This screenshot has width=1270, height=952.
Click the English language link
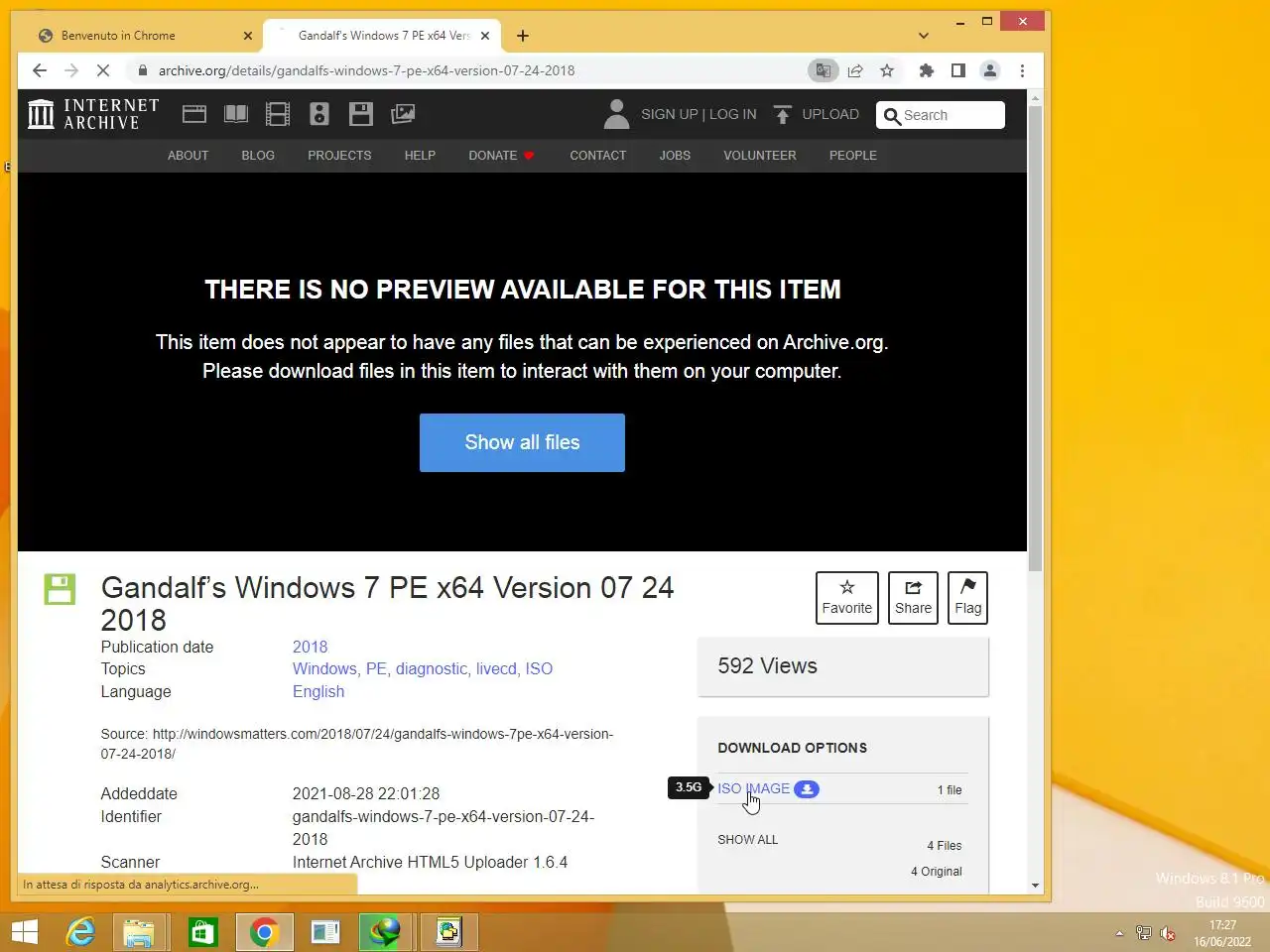318,692
